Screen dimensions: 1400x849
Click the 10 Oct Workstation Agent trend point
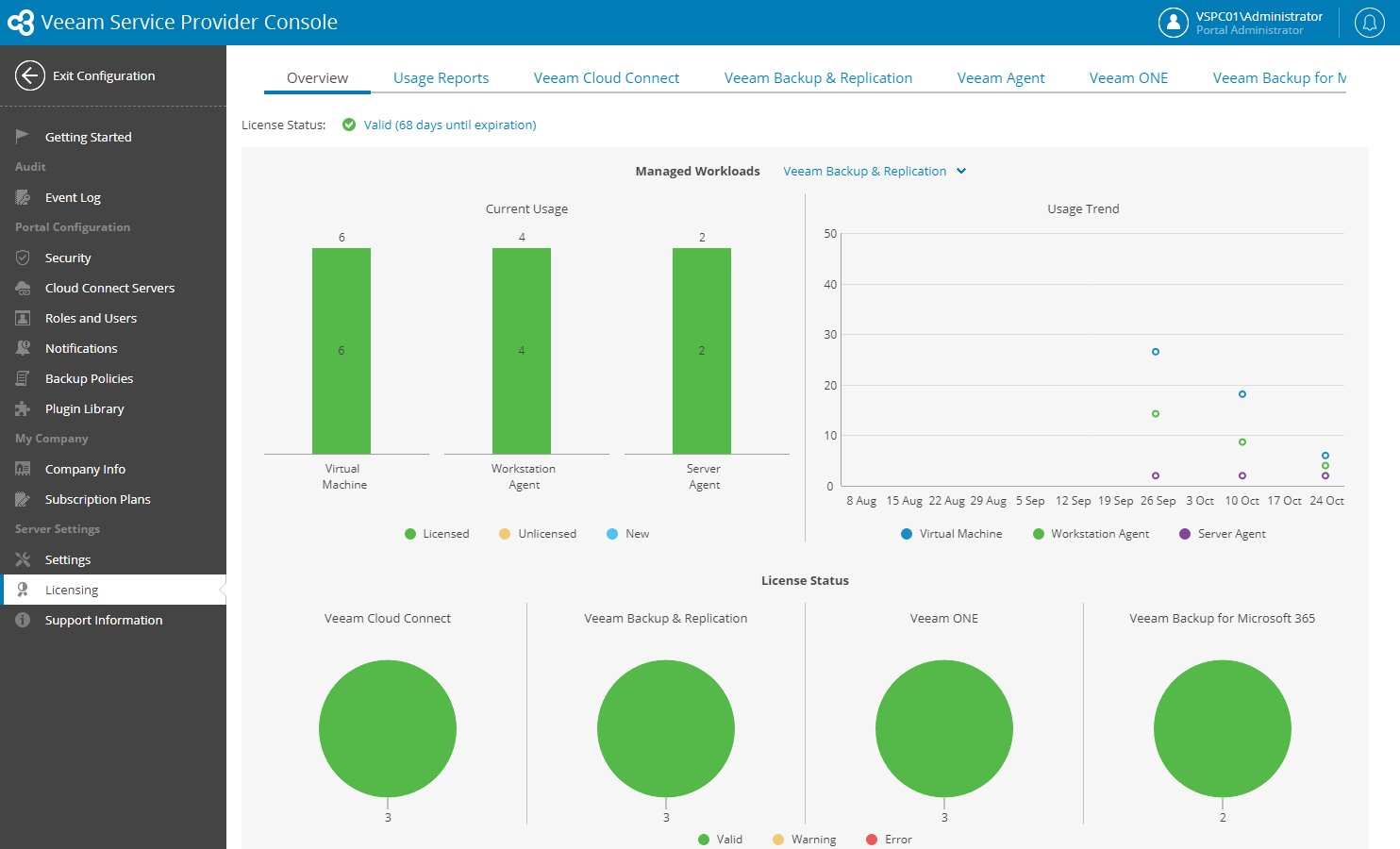coord(1242,441)
